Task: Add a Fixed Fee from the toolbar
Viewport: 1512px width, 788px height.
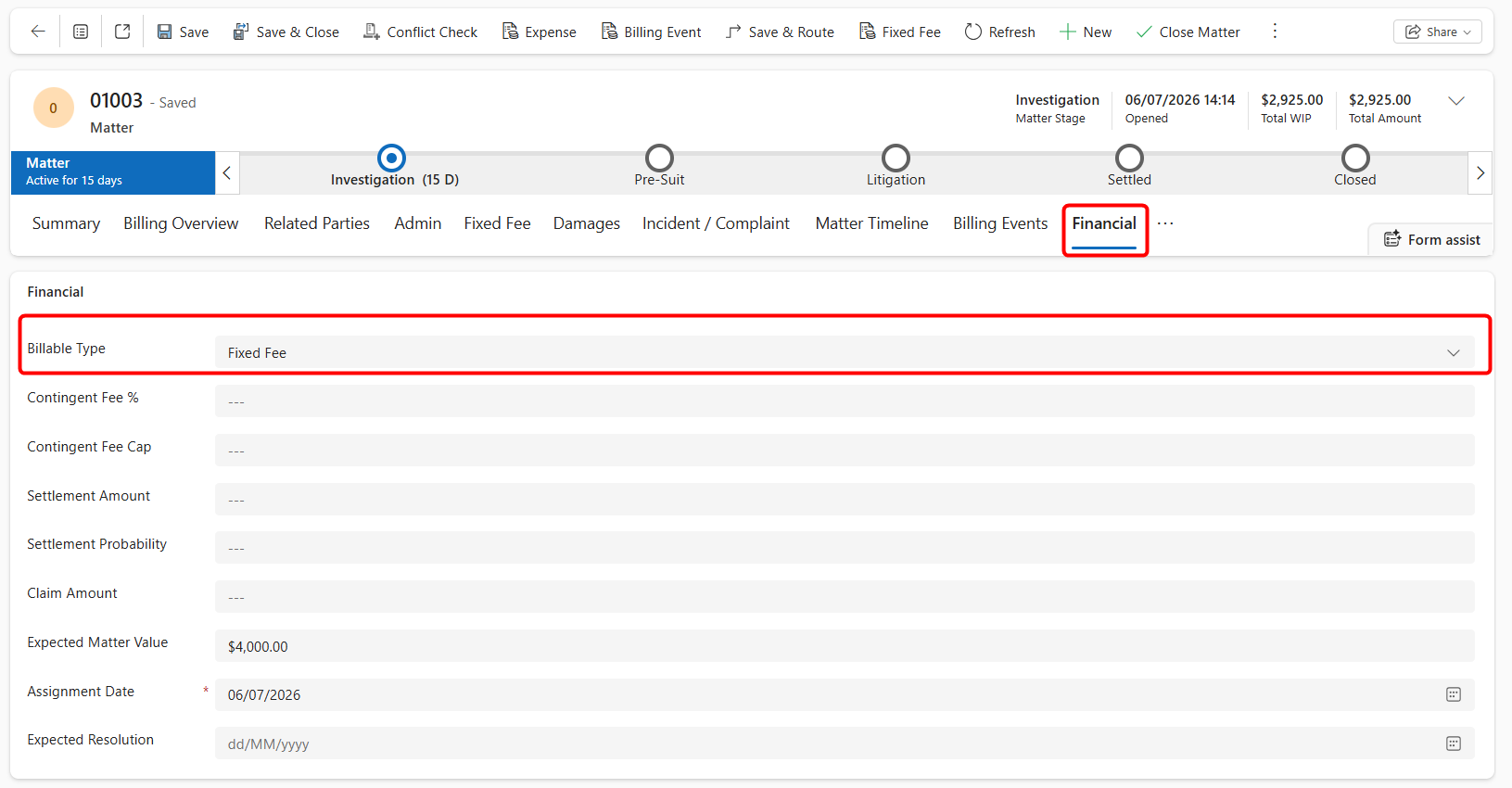Action: (899, 32)
